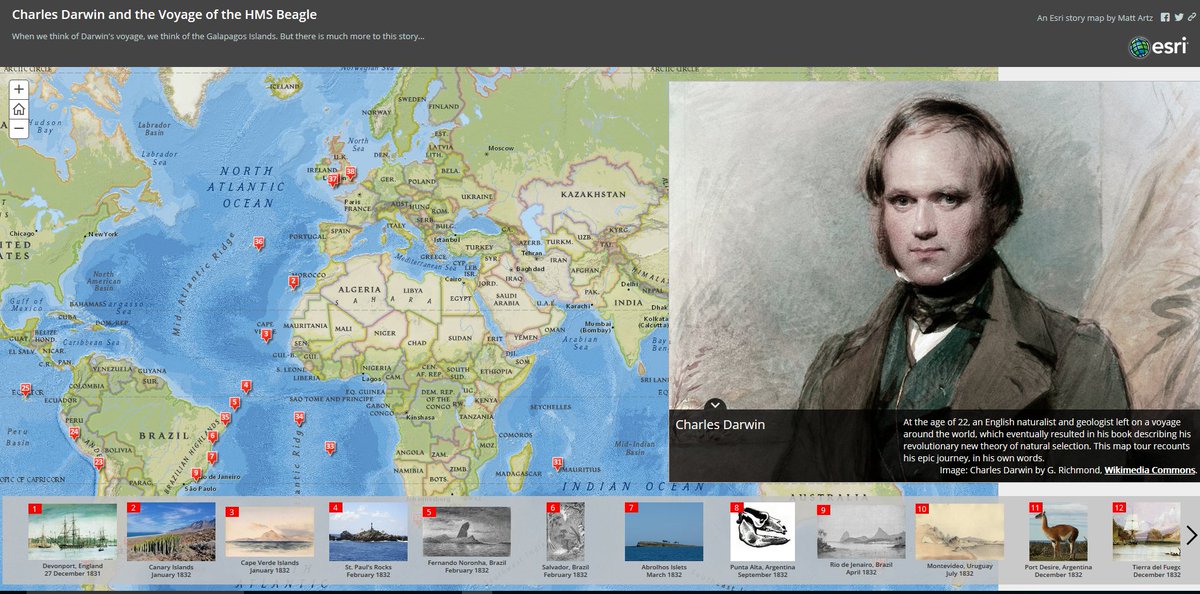Select map marker 5 near Brazil coast
The width and height of the screenshot is (1200, 594).
click(x=234, y=403)
